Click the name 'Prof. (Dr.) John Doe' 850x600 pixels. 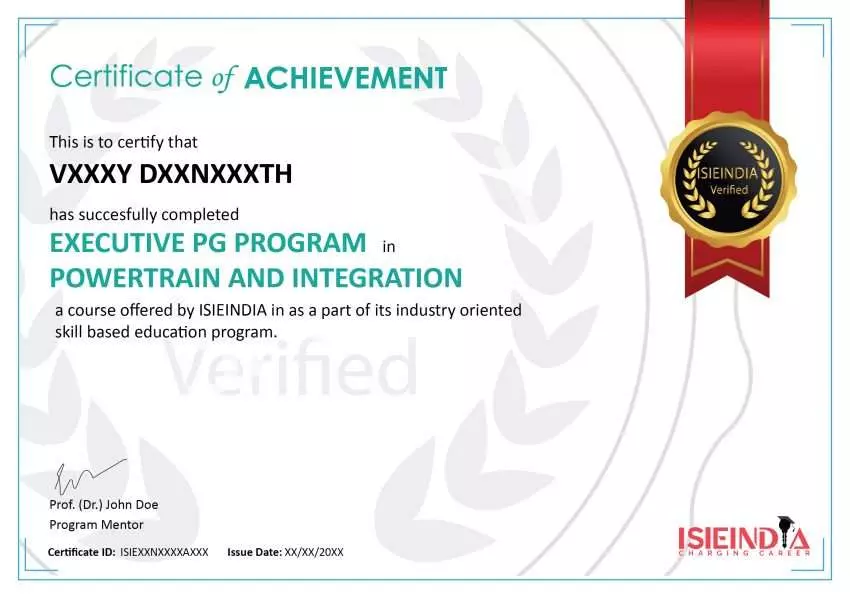(x=104, y=505)
